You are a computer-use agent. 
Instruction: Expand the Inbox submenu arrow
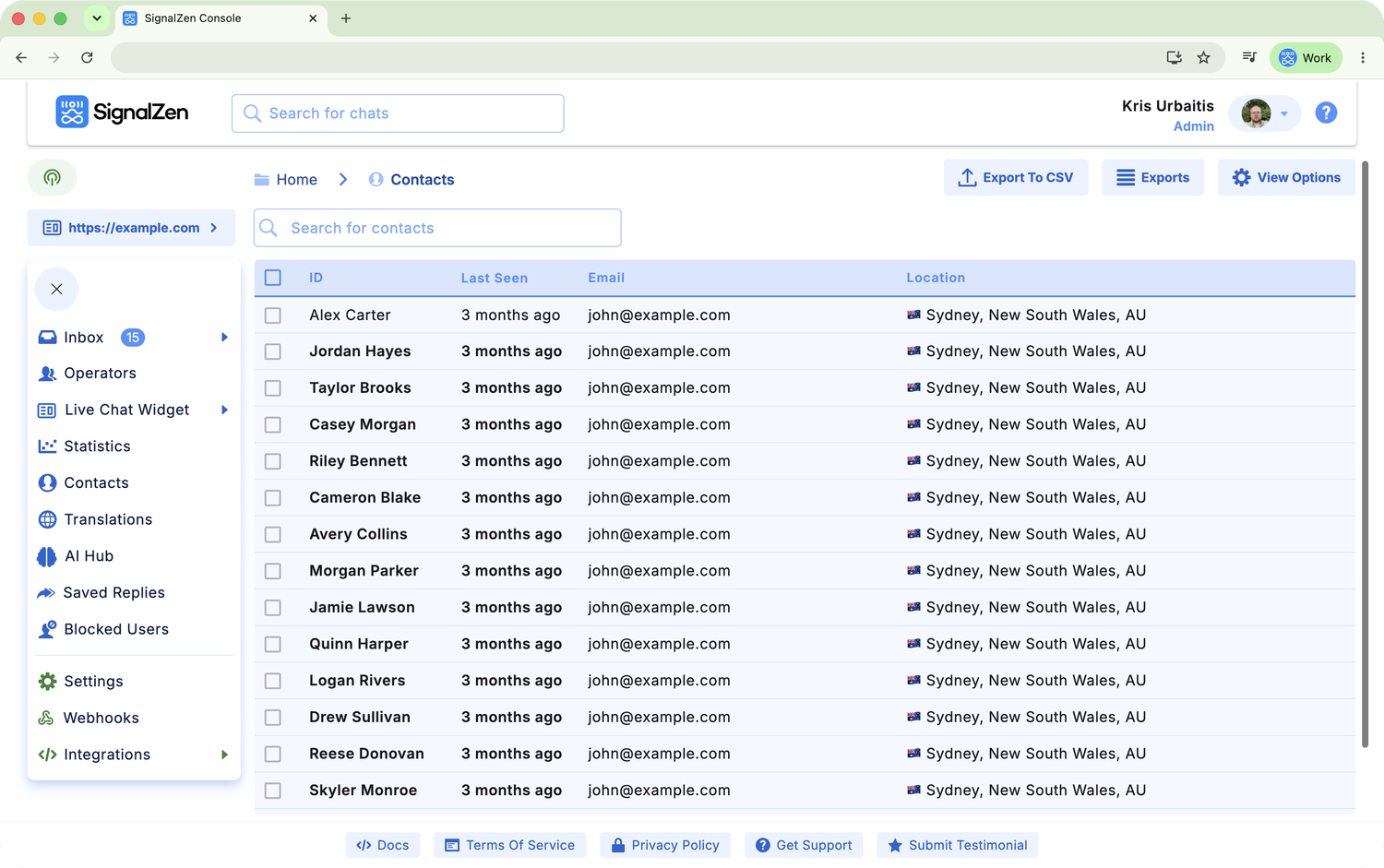coord(224,338)
